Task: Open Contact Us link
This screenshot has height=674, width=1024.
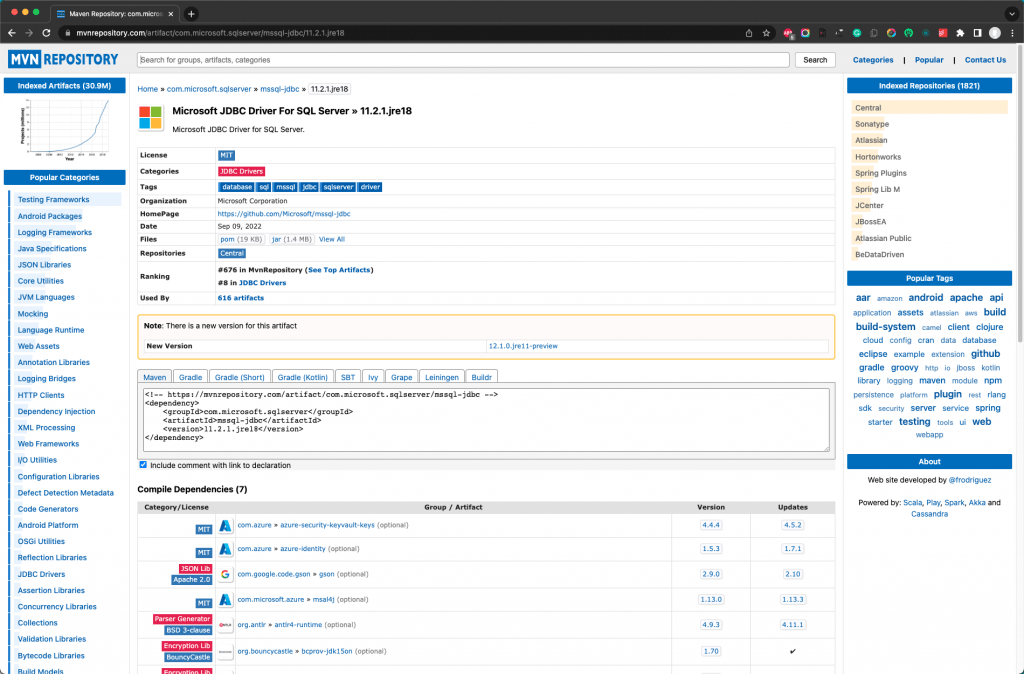Action: click(x=985, y=59)
